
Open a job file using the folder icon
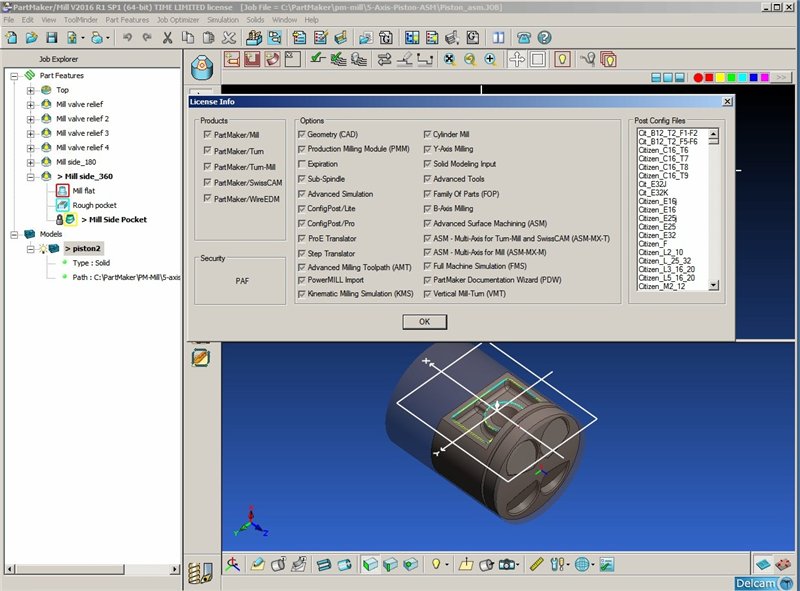32,38
